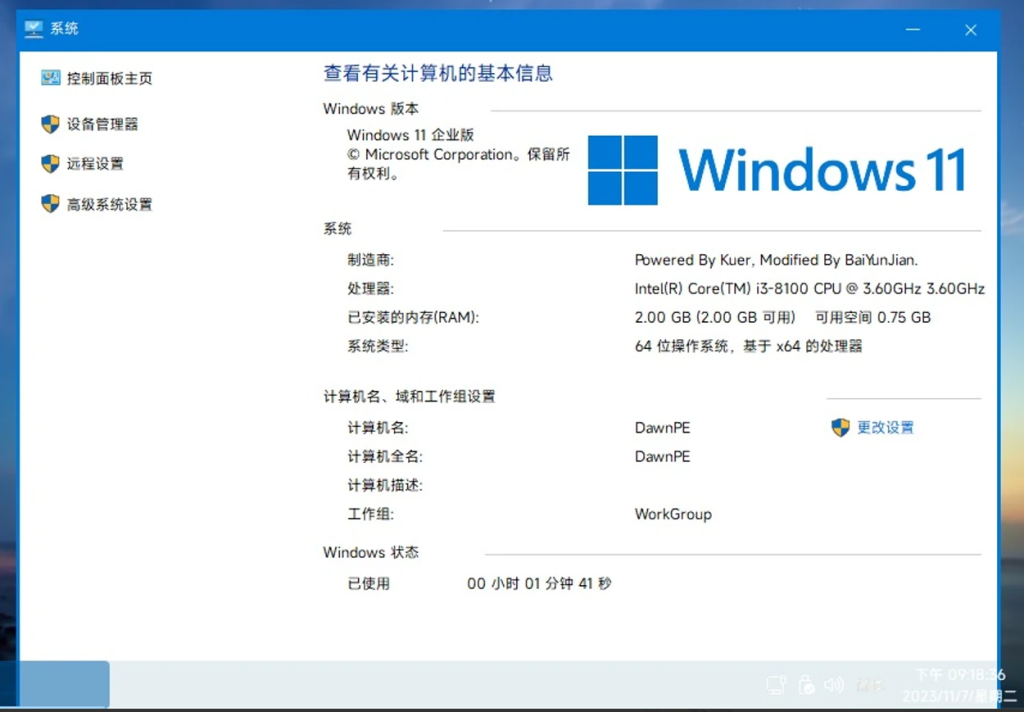Click the system type value 64 位操作系统
The image size is (1024, 712).
click(748, 346)
